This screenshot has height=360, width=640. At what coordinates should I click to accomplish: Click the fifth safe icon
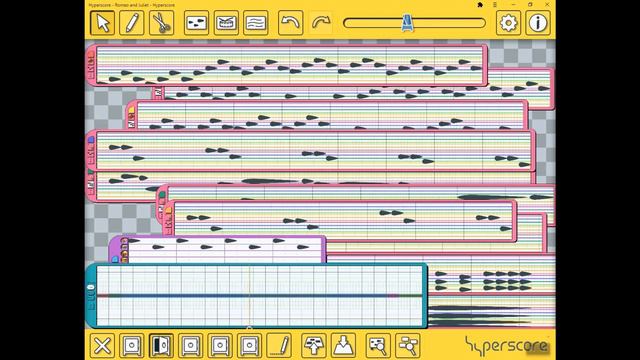point(249,346)
